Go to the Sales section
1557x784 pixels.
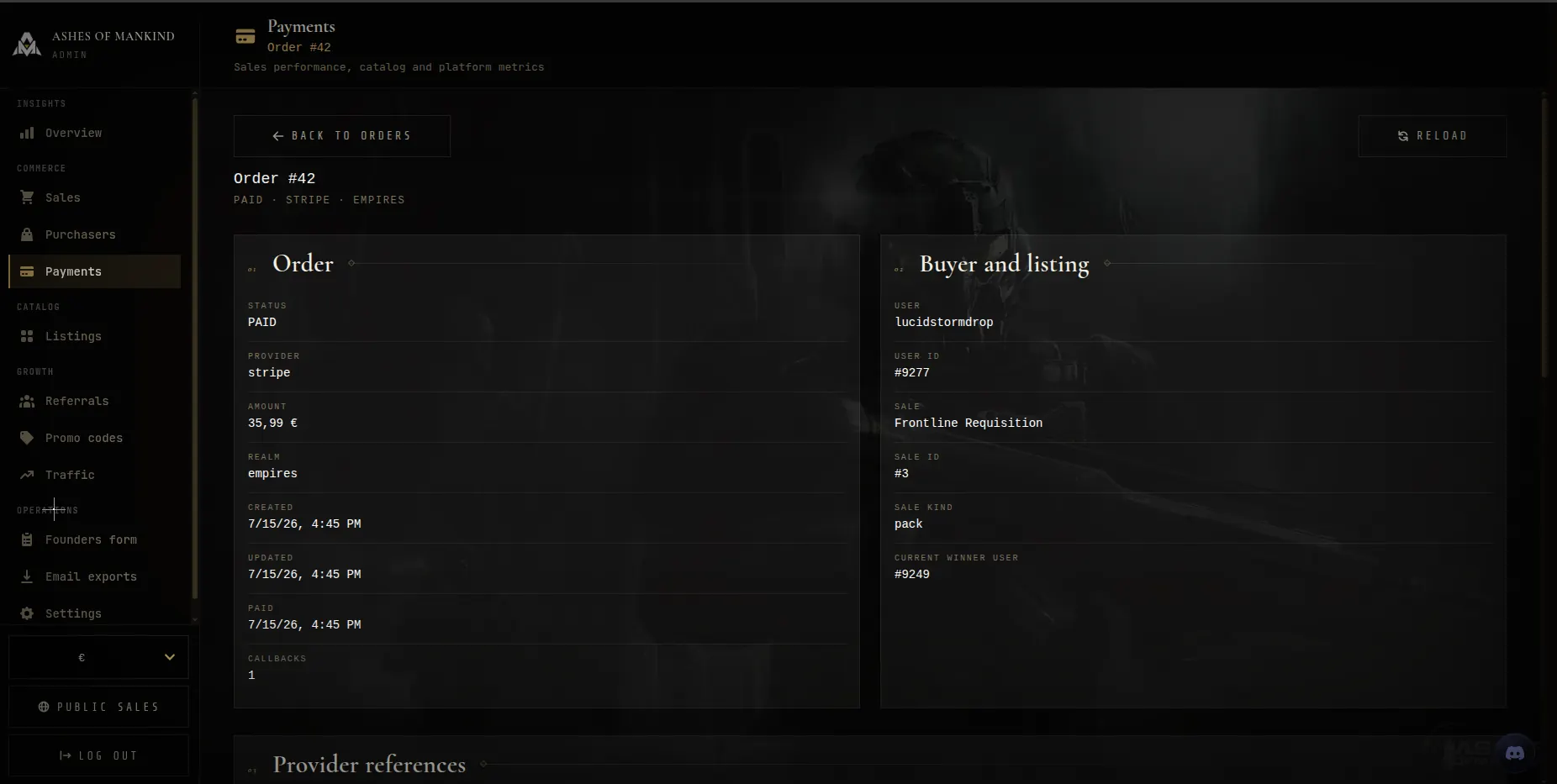(x=94, y=197)
